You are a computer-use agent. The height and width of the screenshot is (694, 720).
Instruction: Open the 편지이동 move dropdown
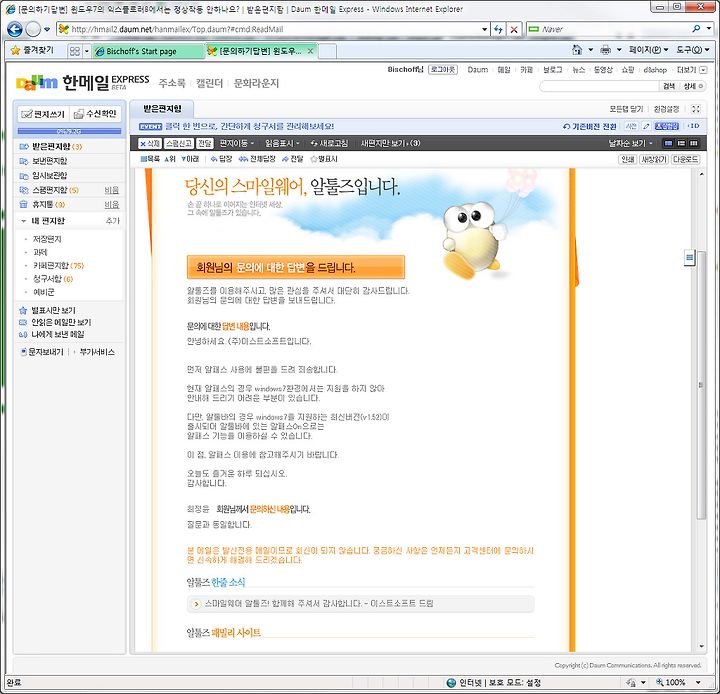[x=236, y=143]
